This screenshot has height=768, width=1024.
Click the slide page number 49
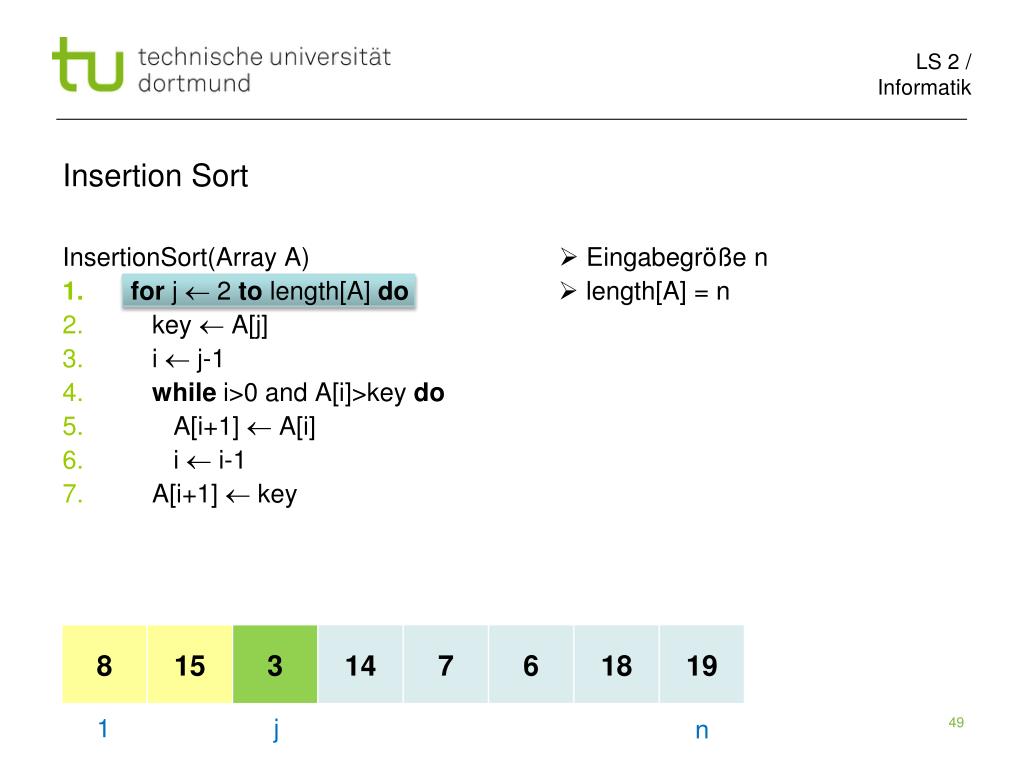click(956, 722)
